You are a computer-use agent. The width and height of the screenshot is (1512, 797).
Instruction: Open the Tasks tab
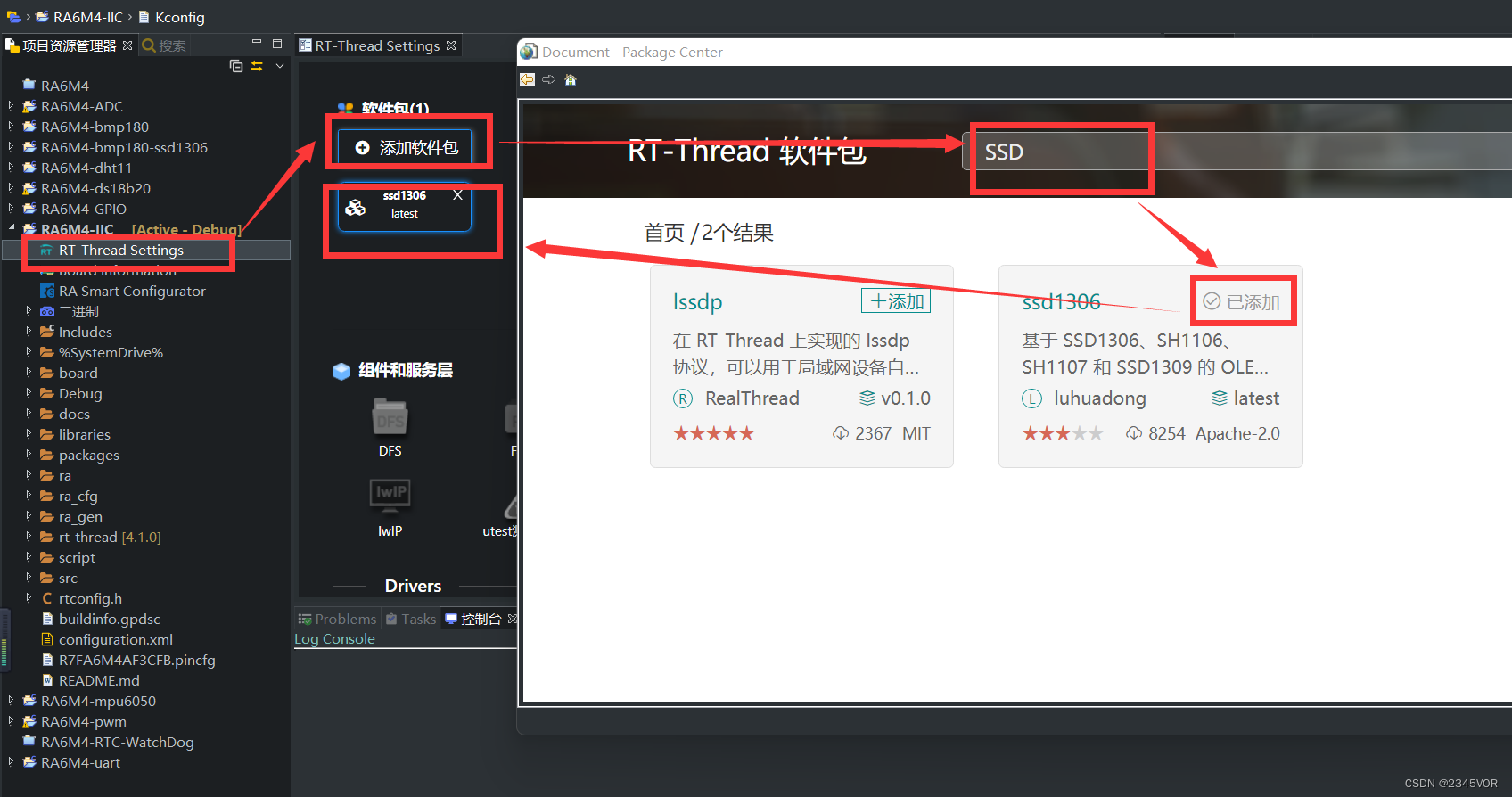click(x=411, y=619)
